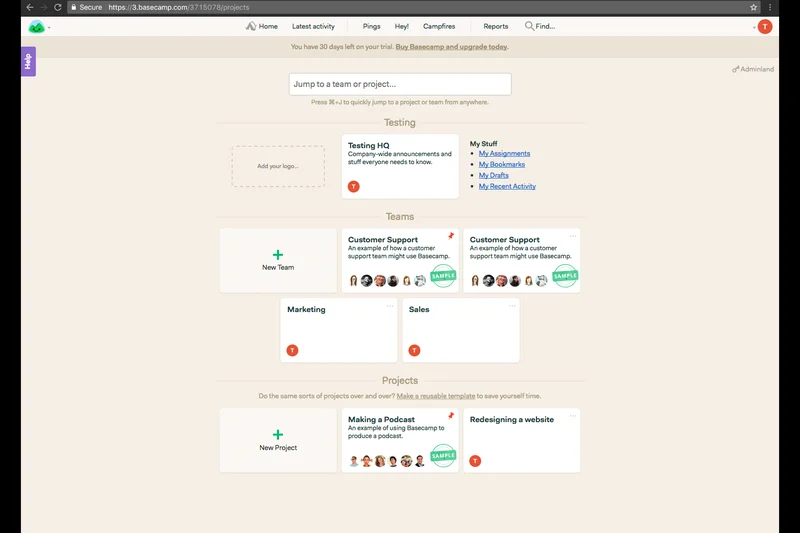
Task: Click the avatar on the Marketing card
Action: click(292, 350)
